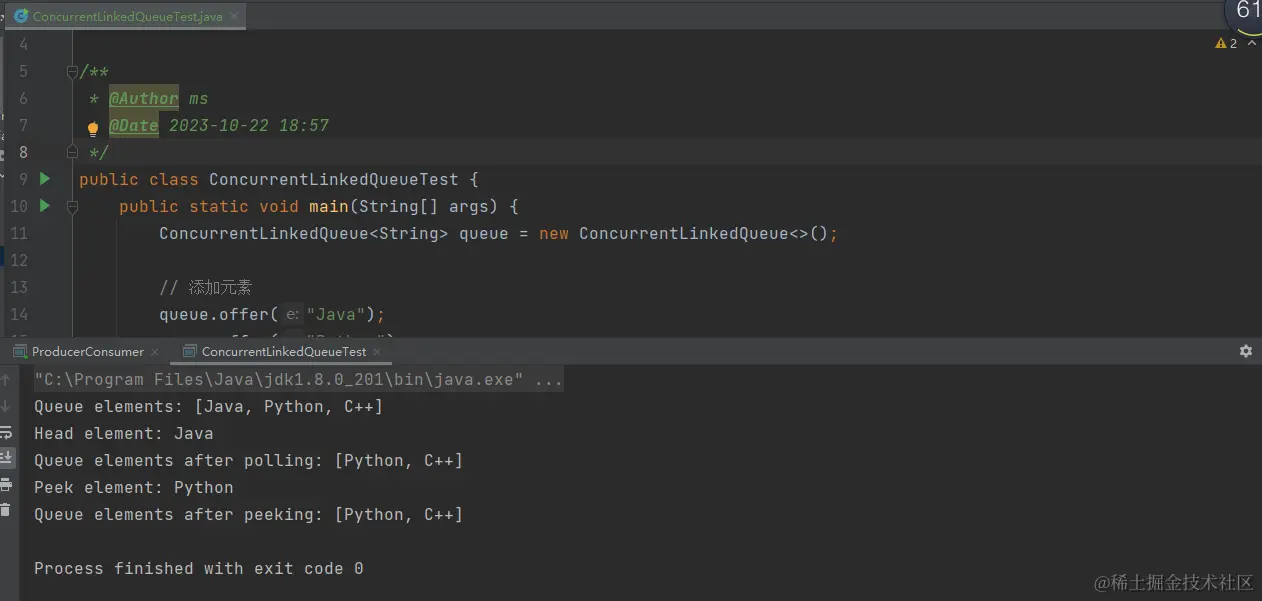The height and width of the screenshot is (601, 1262).
Task: Click the up arrow in the console toolbar
Action: coord(6,380)
